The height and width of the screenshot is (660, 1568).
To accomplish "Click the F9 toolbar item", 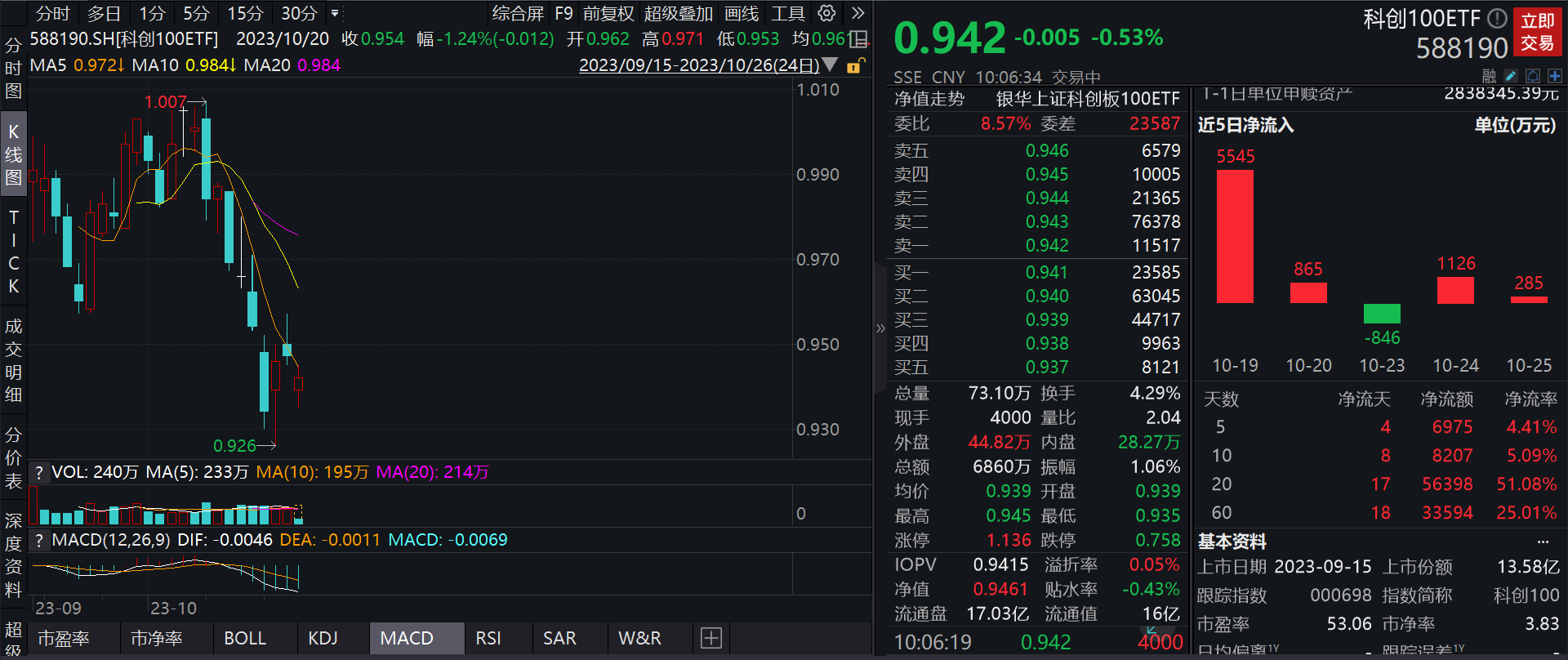I will click(563, 13).
